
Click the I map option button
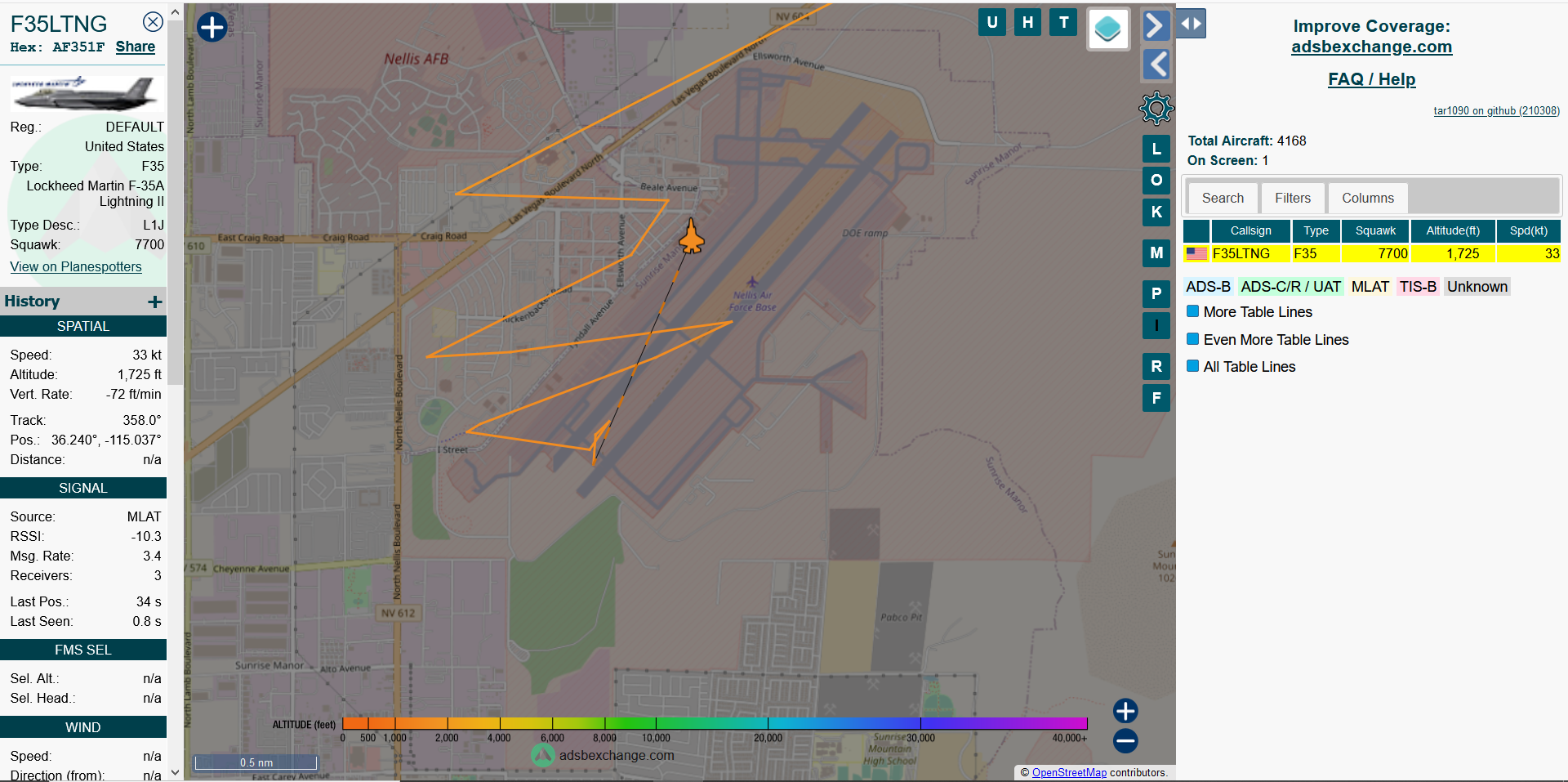coord(1156,325)
